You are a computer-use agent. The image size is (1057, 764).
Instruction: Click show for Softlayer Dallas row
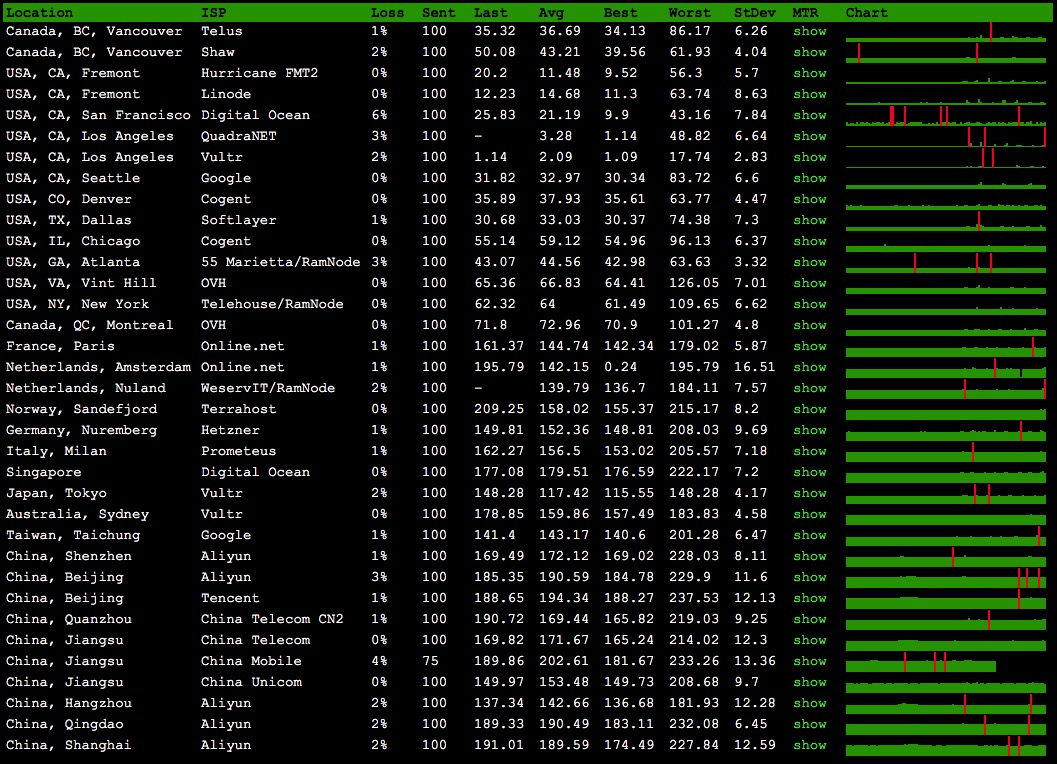coord(809,220)
